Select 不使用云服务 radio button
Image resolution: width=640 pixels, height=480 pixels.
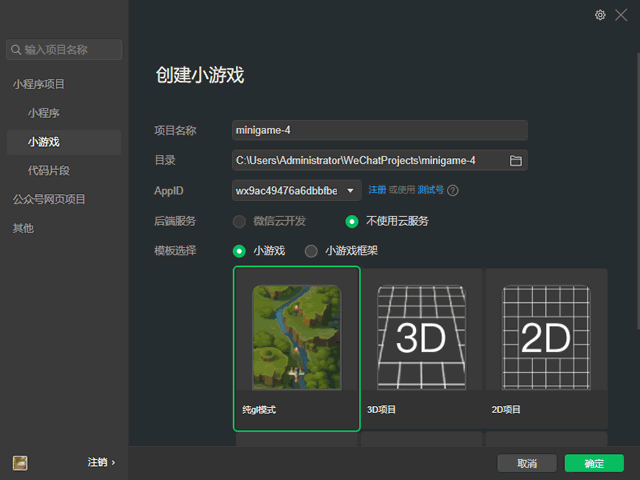coord(351,221)
